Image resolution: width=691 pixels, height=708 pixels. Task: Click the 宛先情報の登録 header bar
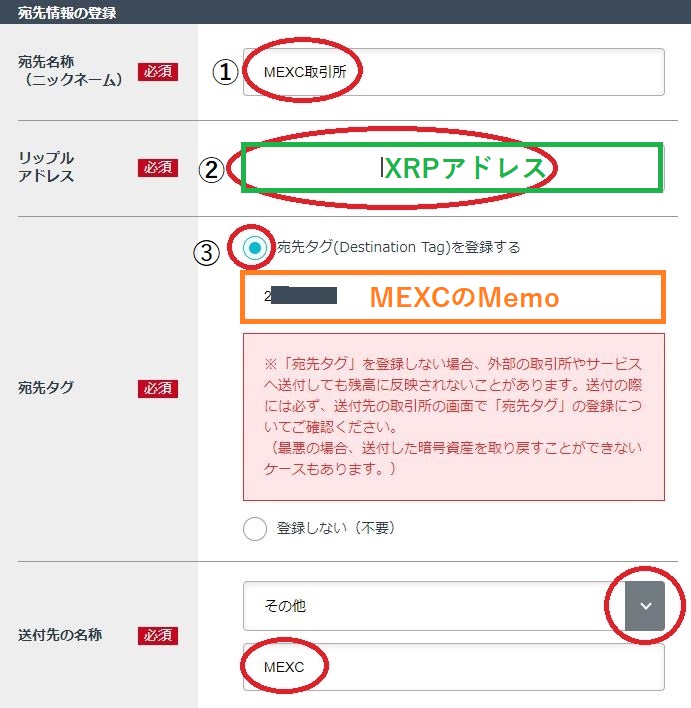pos(346,12)
